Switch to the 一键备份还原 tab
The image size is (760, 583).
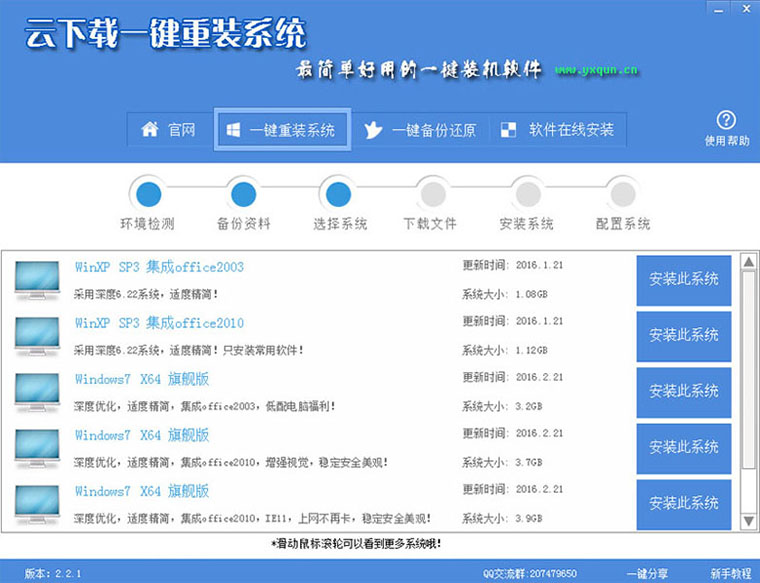coord(420,130)
